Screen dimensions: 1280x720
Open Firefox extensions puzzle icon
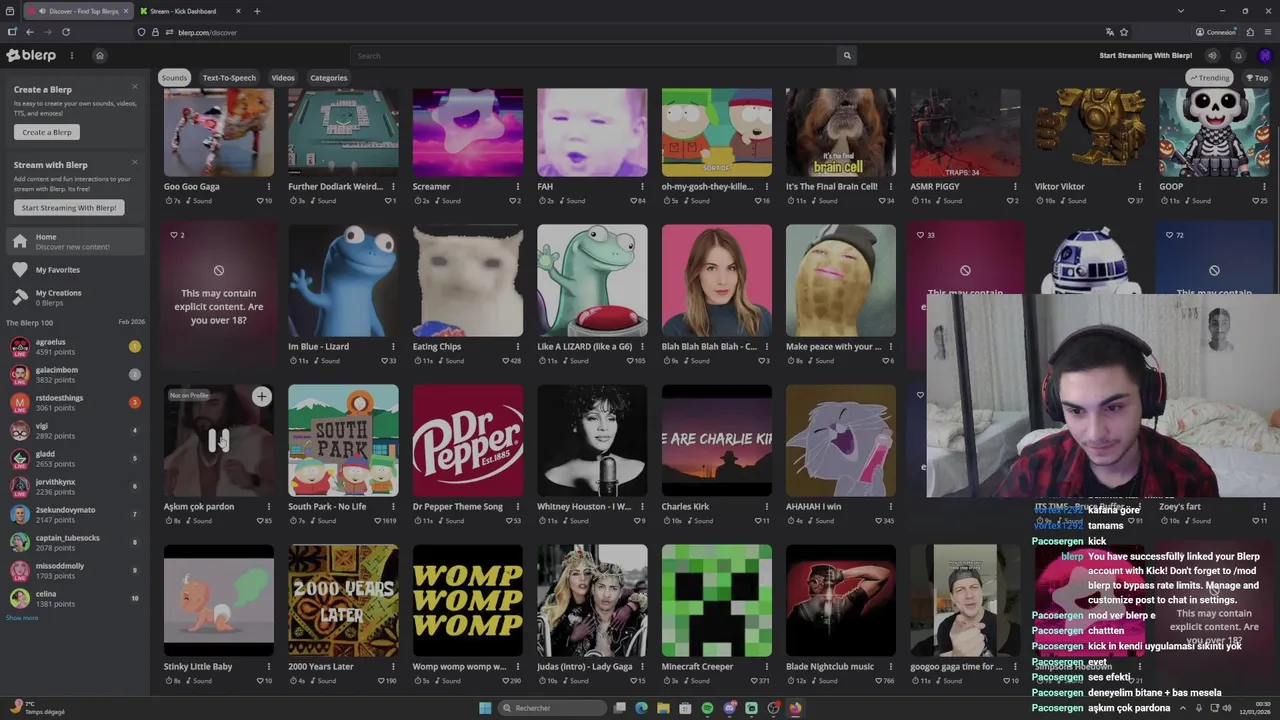pyautogui.click(x=1250, y=32)
